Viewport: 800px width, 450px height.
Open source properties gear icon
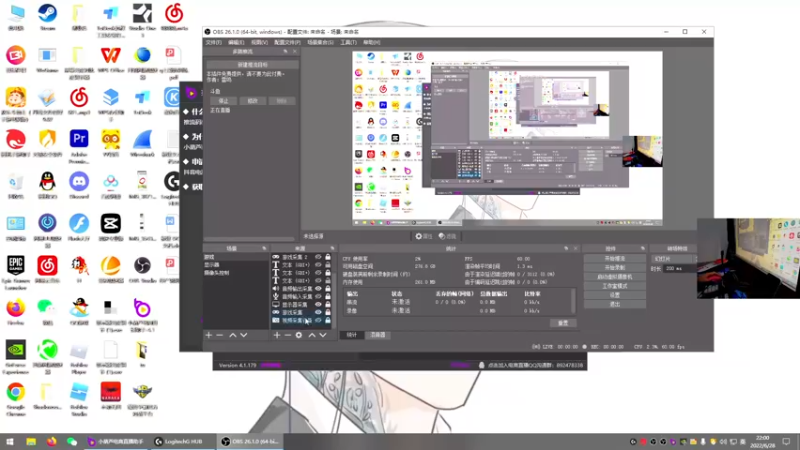coord(299,335)
